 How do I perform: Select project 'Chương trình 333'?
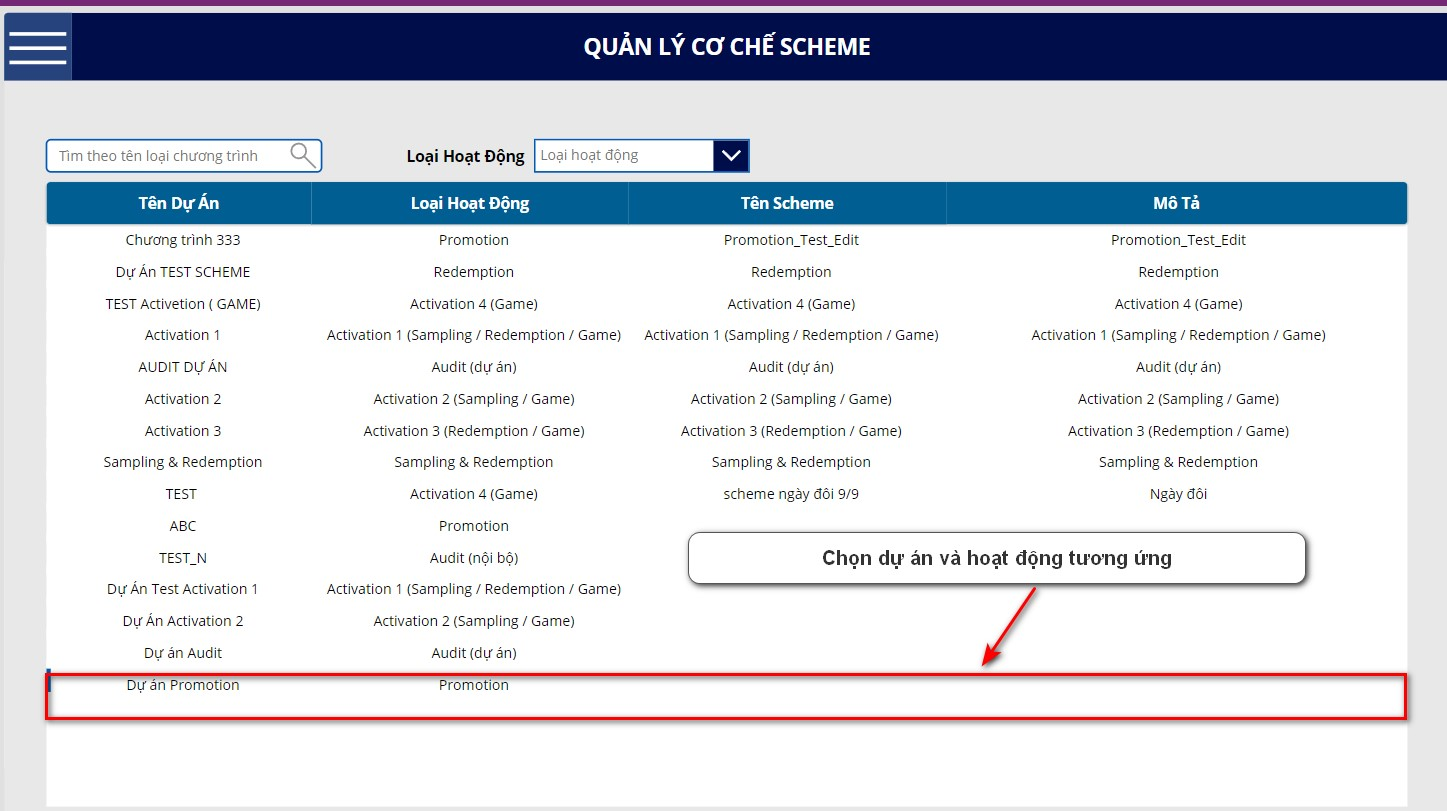coord(183,240)
